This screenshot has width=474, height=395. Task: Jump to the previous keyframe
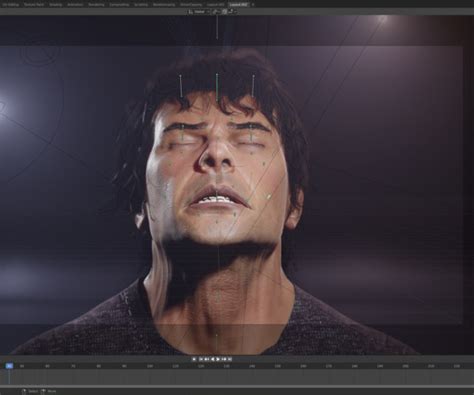pyautogui.click(x=207, y=359)
